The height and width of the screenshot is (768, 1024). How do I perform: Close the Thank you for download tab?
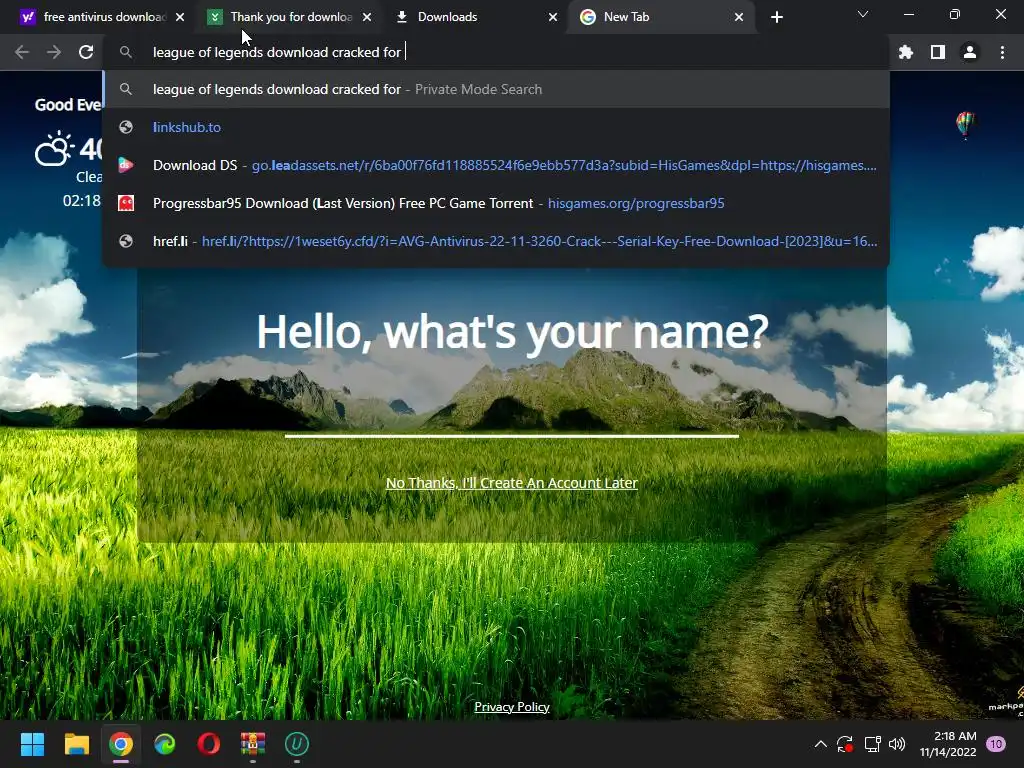pos(367,17)
